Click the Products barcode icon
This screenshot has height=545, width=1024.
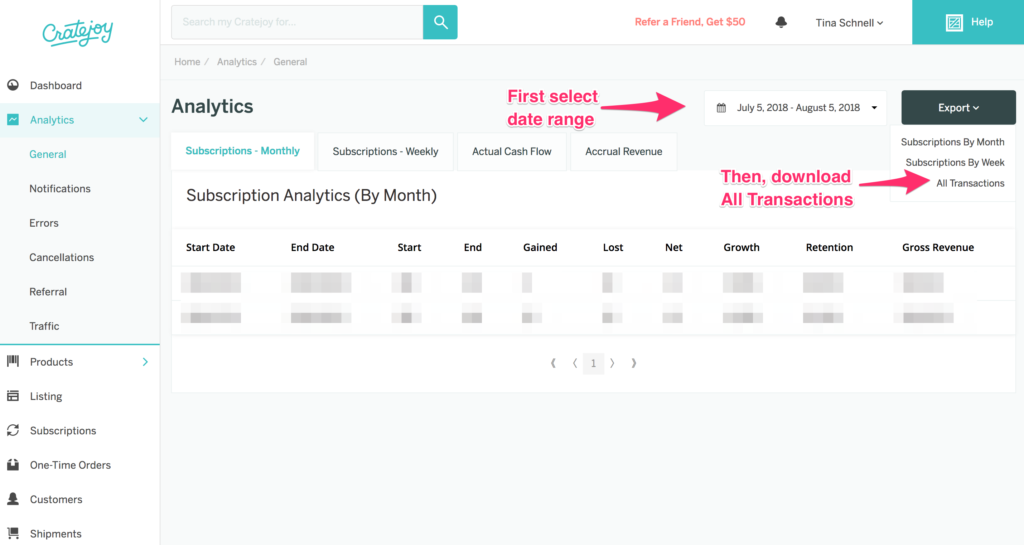pyautogui.click(x=13, y=361)
